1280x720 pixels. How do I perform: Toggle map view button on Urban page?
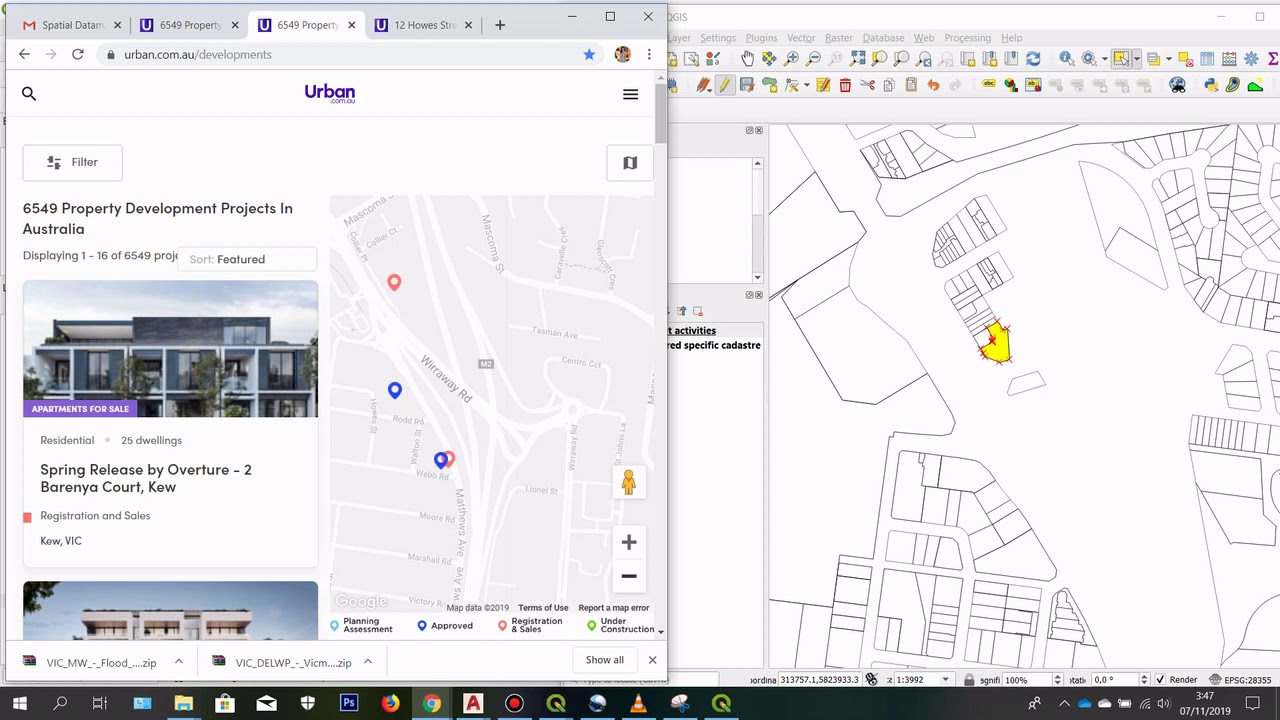630,163
